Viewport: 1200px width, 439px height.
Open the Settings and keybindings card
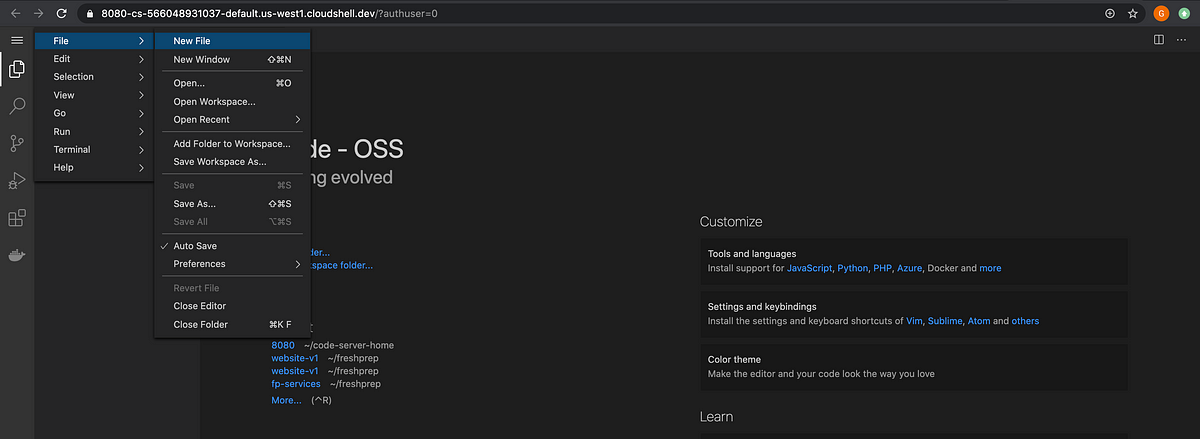coord(913,314)
